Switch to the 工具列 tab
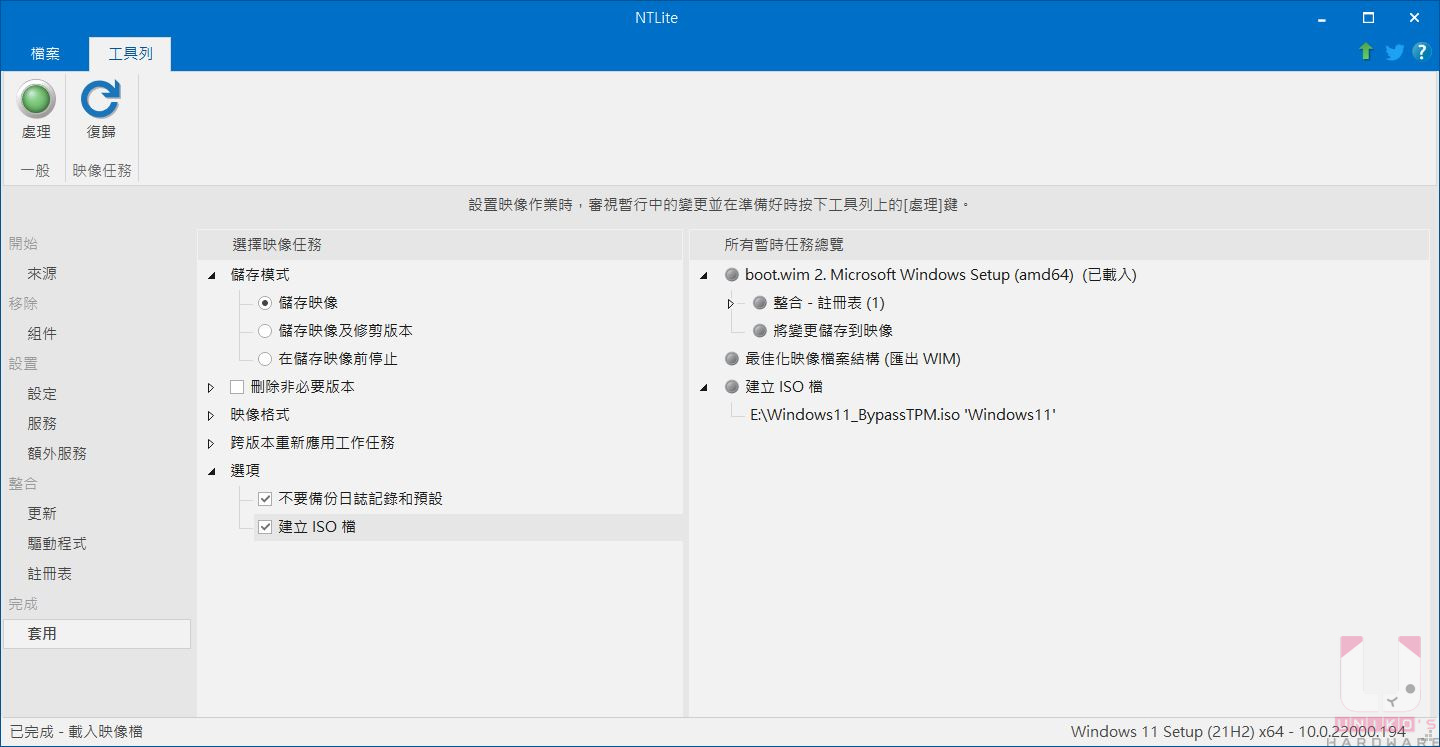The image size is (1440, 747). (x=130, y=53)
